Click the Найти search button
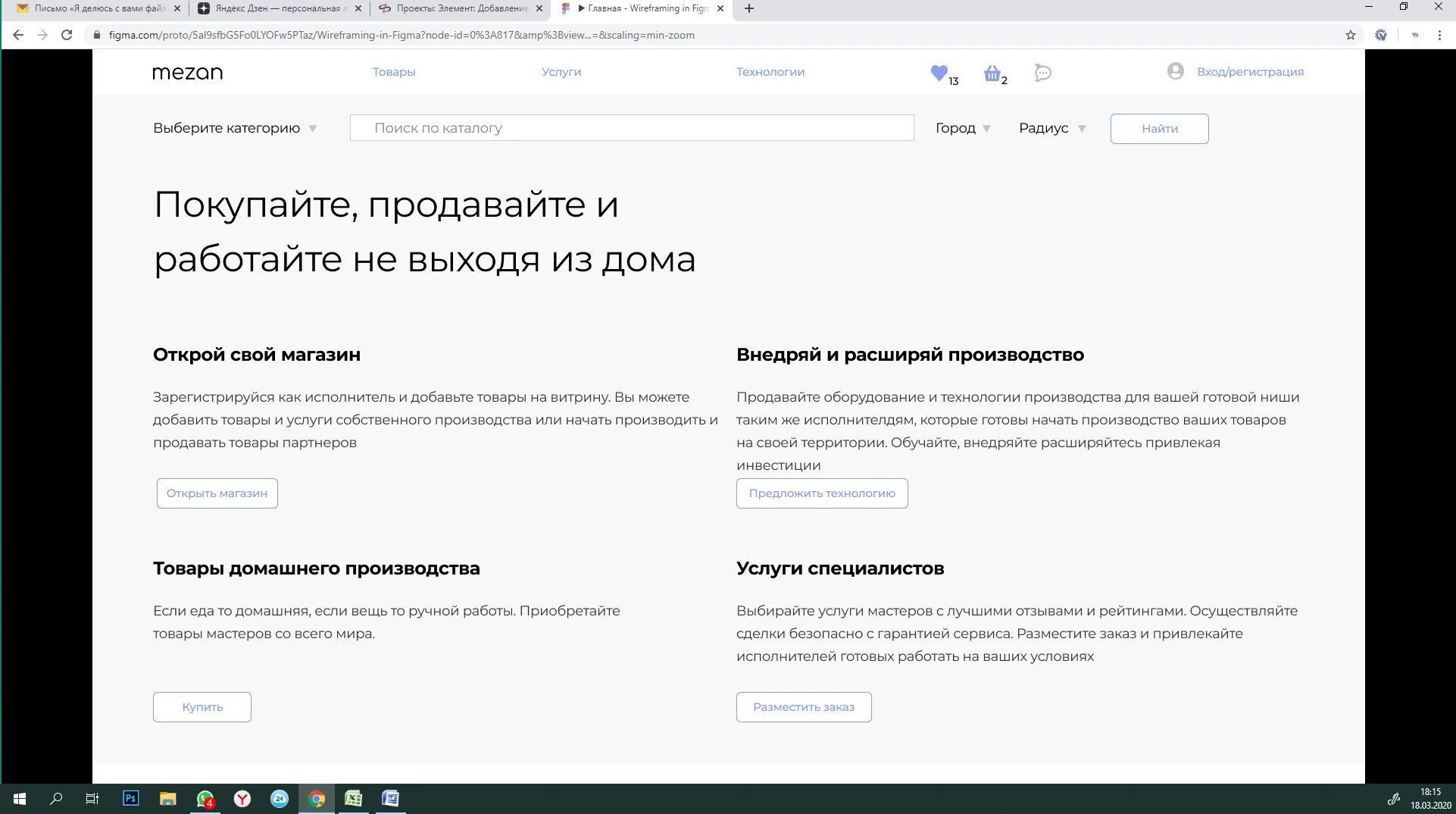 [1159, 129]
